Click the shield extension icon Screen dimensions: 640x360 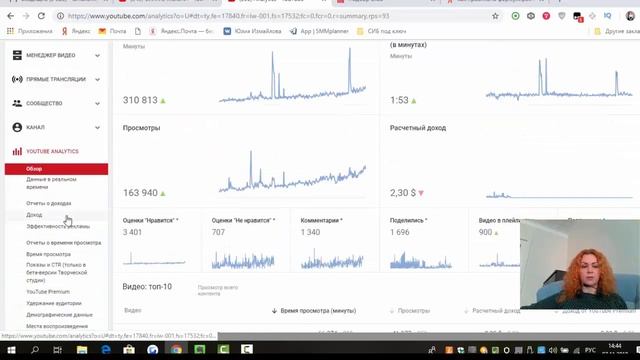click(562, 16)
